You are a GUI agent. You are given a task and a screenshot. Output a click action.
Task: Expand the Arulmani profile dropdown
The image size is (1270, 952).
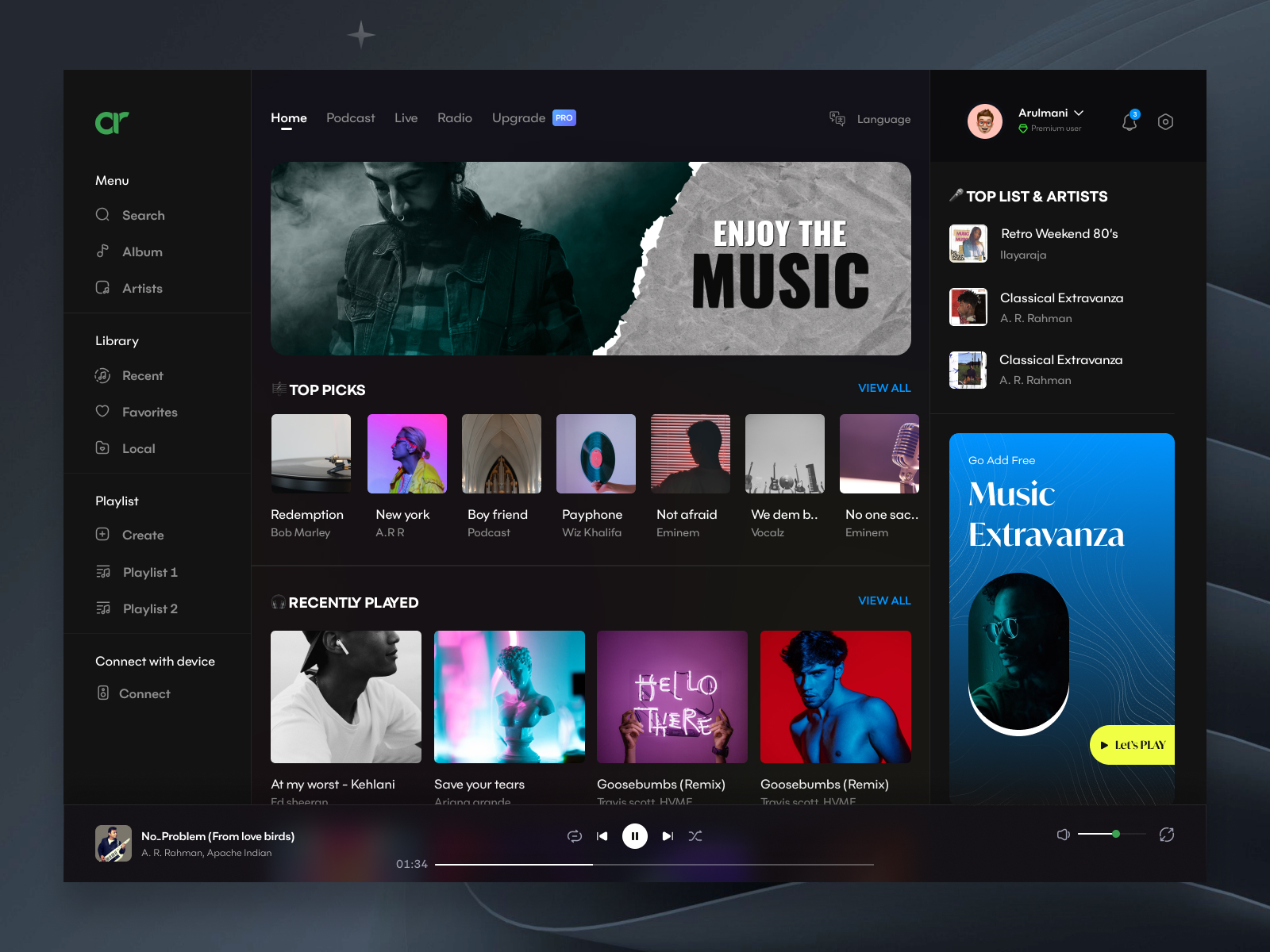point(1080,113)
